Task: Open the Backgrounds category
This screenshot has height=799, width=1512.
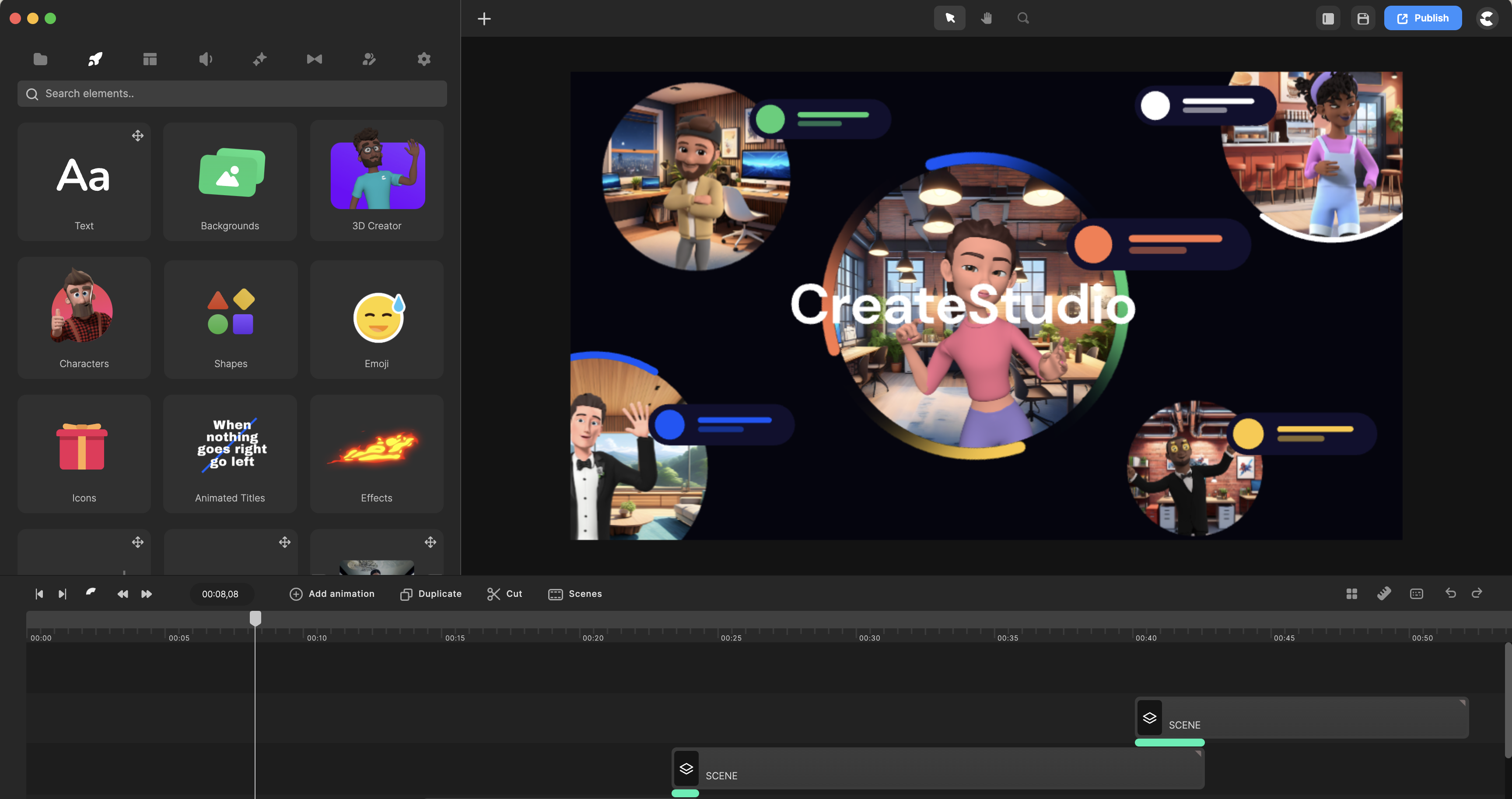Action: 230,182
